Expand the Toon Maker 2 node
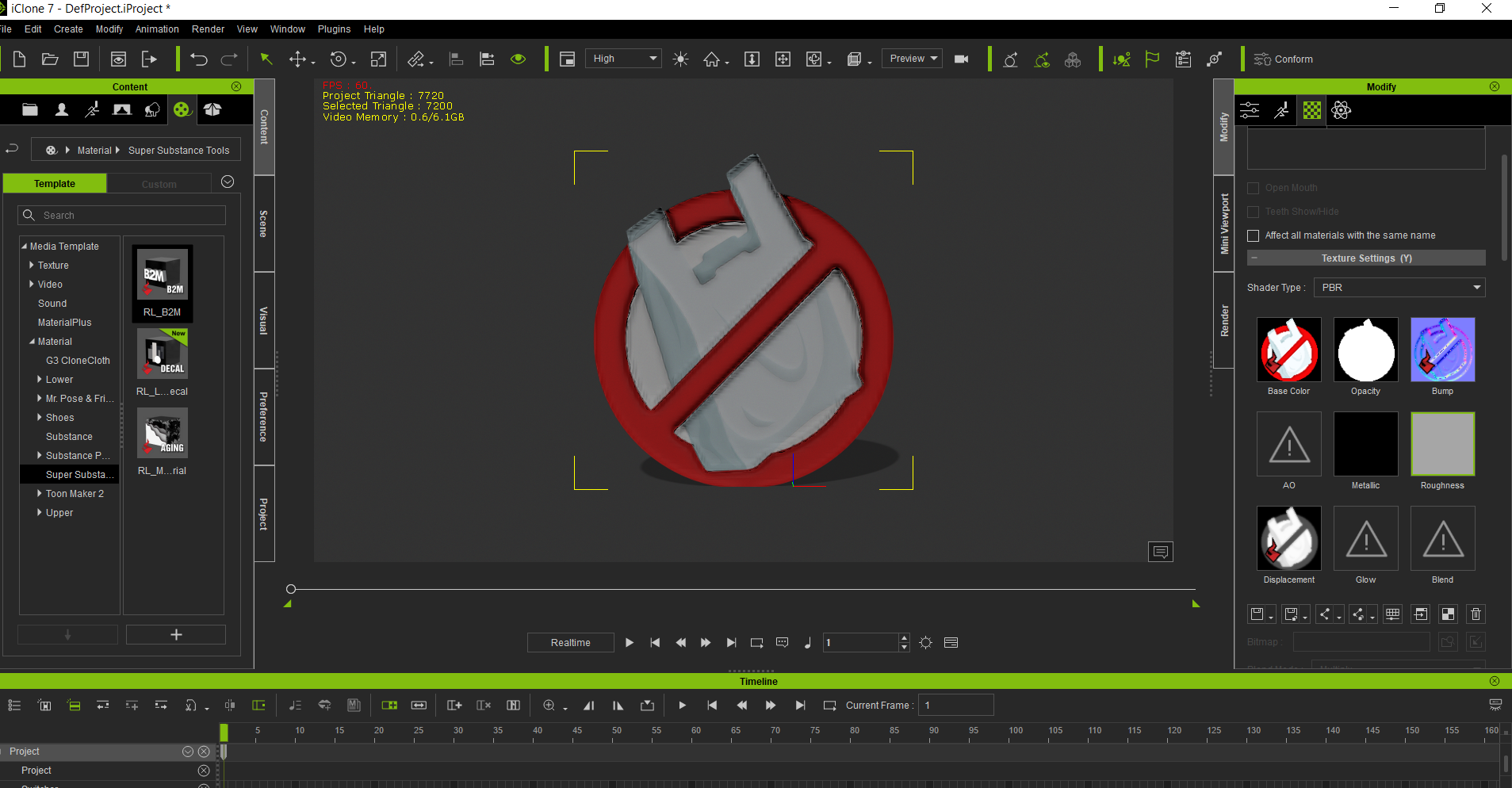 [40, 494]
